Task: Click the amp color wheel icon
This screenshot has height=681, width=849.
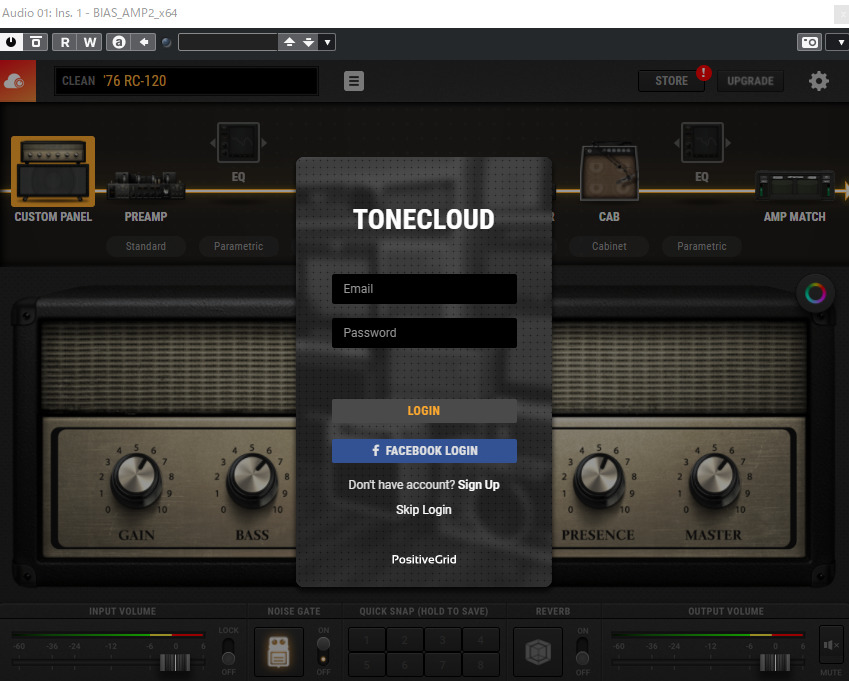Action: [815, 293]
